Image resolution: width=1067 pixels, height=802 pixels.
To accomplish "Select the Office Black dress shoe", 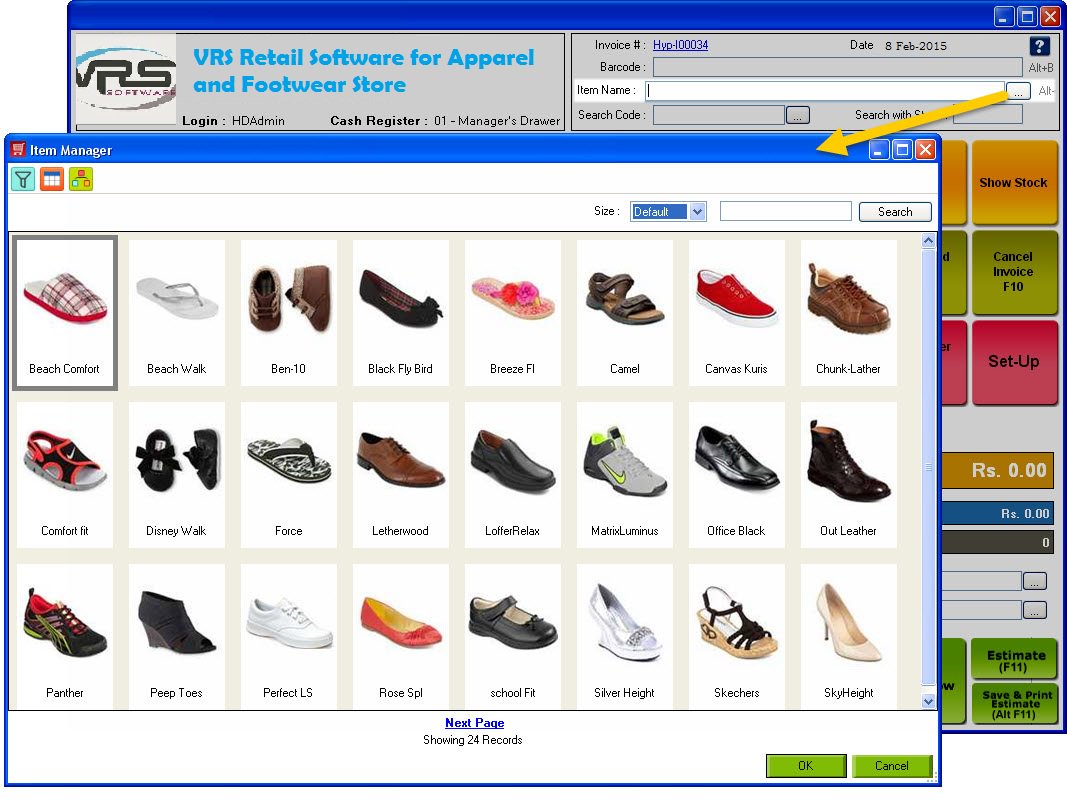I will point(736,475).
